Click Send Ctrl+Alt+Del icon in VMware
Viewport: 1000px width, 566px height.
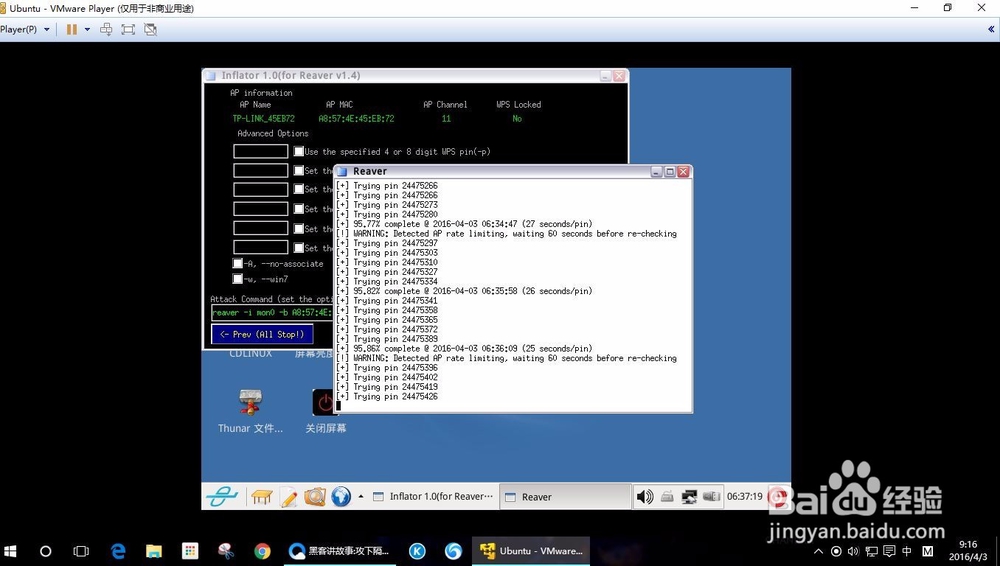click(x=107, y=29)
